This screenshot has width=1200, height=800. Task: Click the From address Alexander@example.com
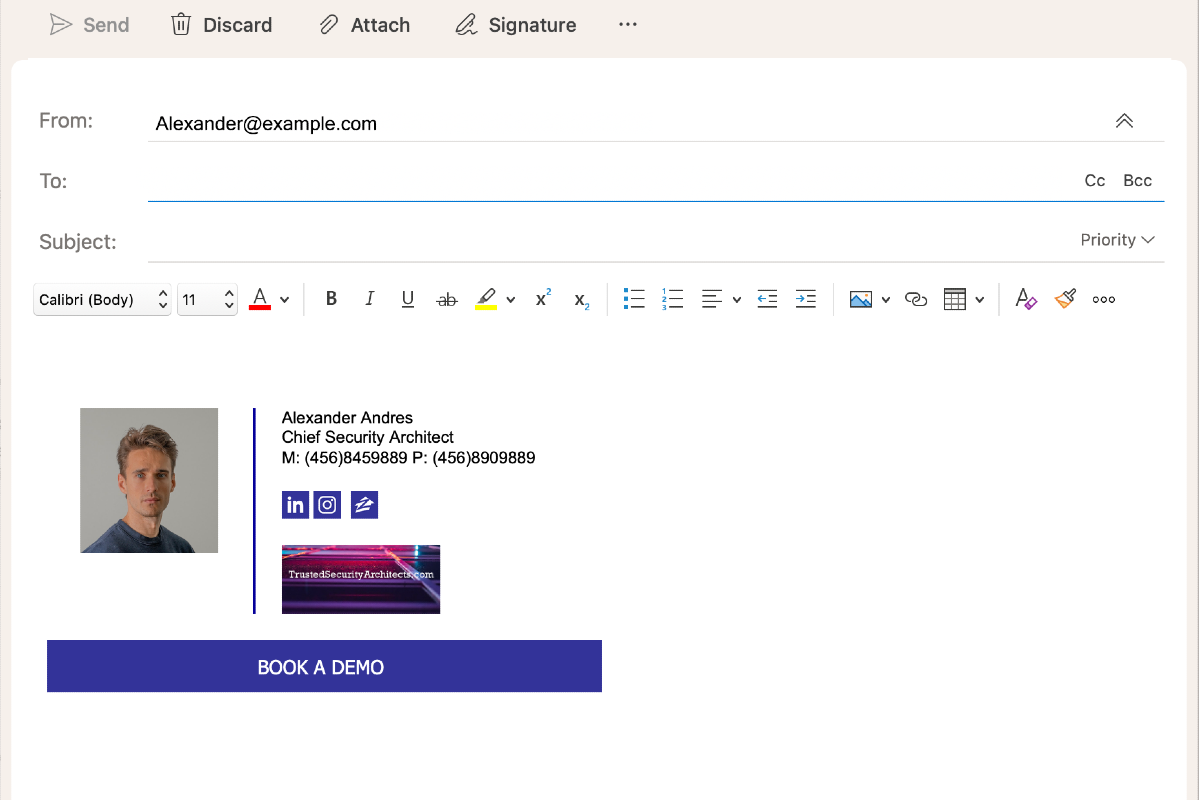266,124
